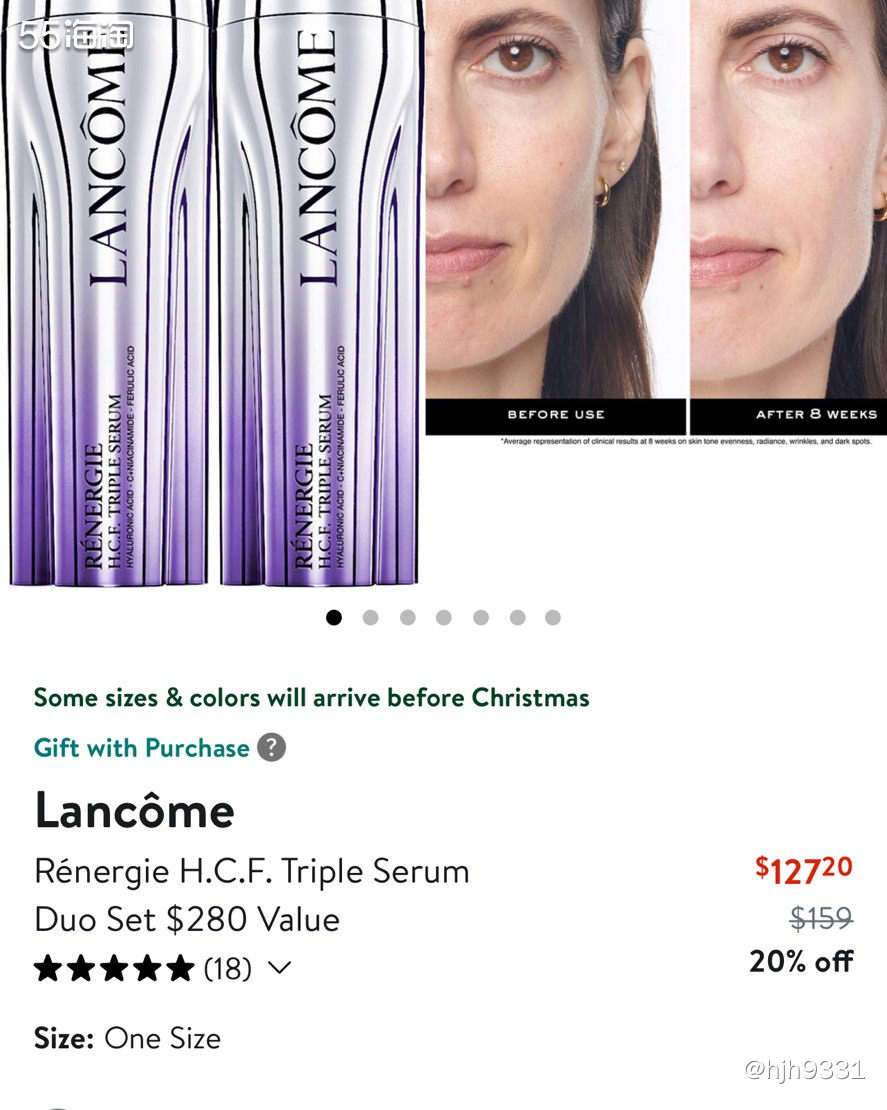Go to the second carousel image dot

click(370, 618)
